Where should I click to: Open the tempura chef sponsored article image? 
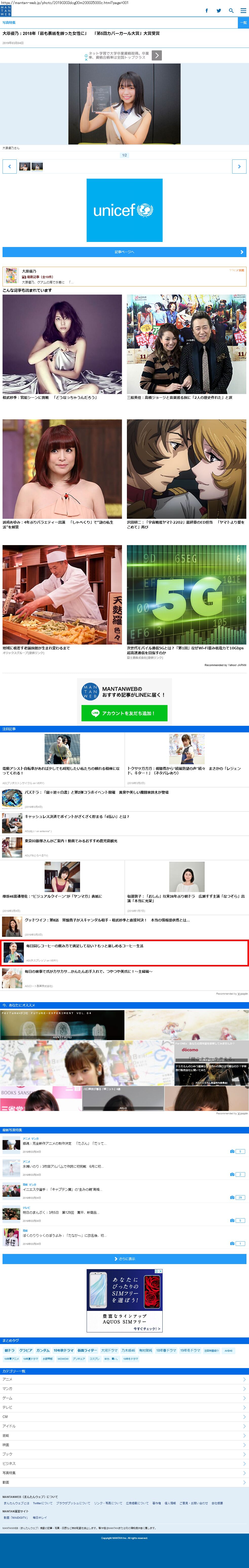tap(62, 595)
